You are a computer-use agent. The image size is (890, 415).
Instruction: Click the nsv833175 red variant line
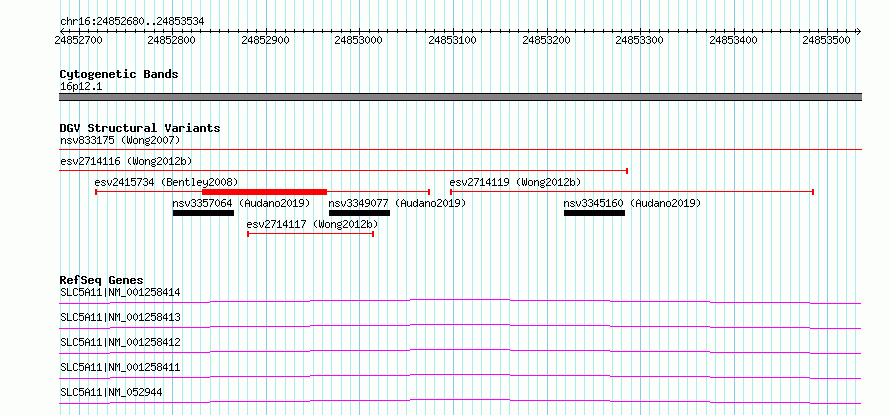coord(460,150)
